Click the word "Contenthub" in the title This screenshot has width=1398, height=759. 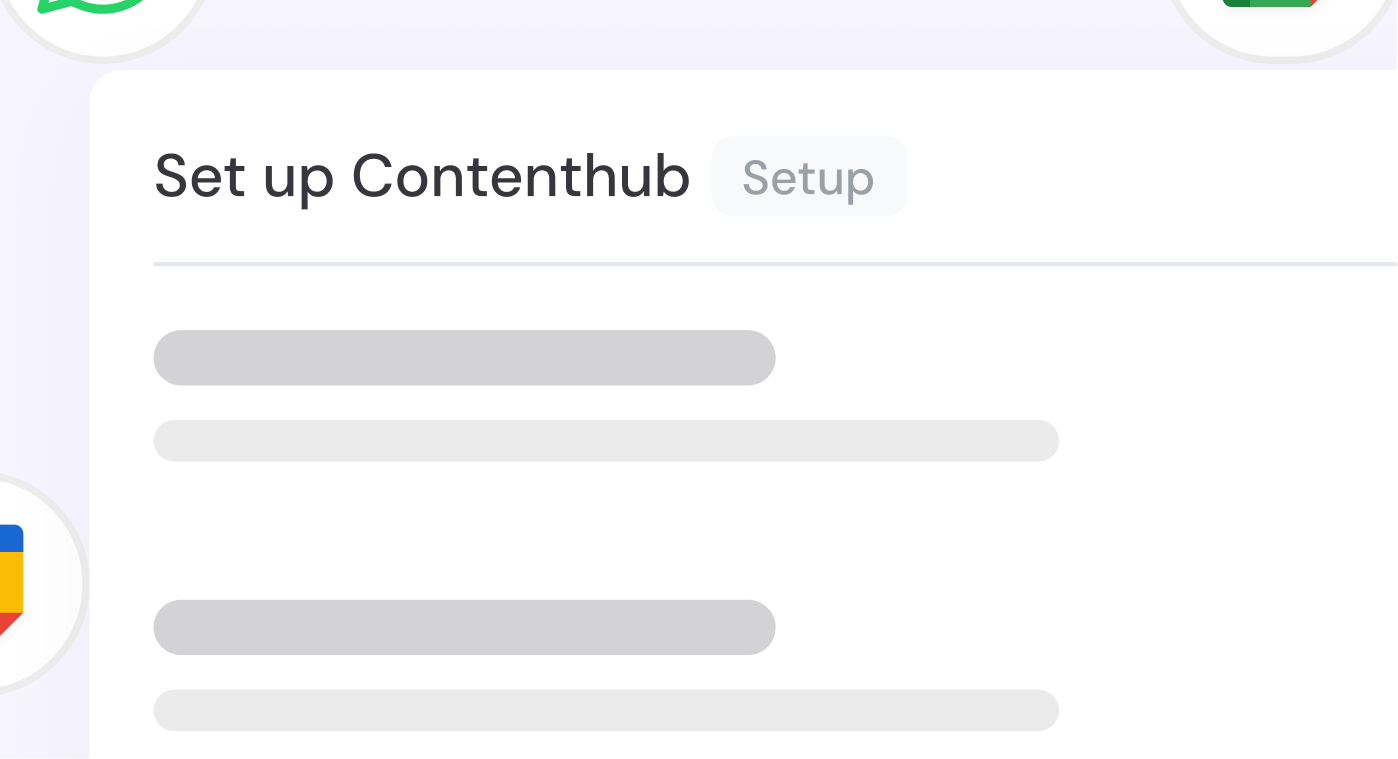point(521,177)
